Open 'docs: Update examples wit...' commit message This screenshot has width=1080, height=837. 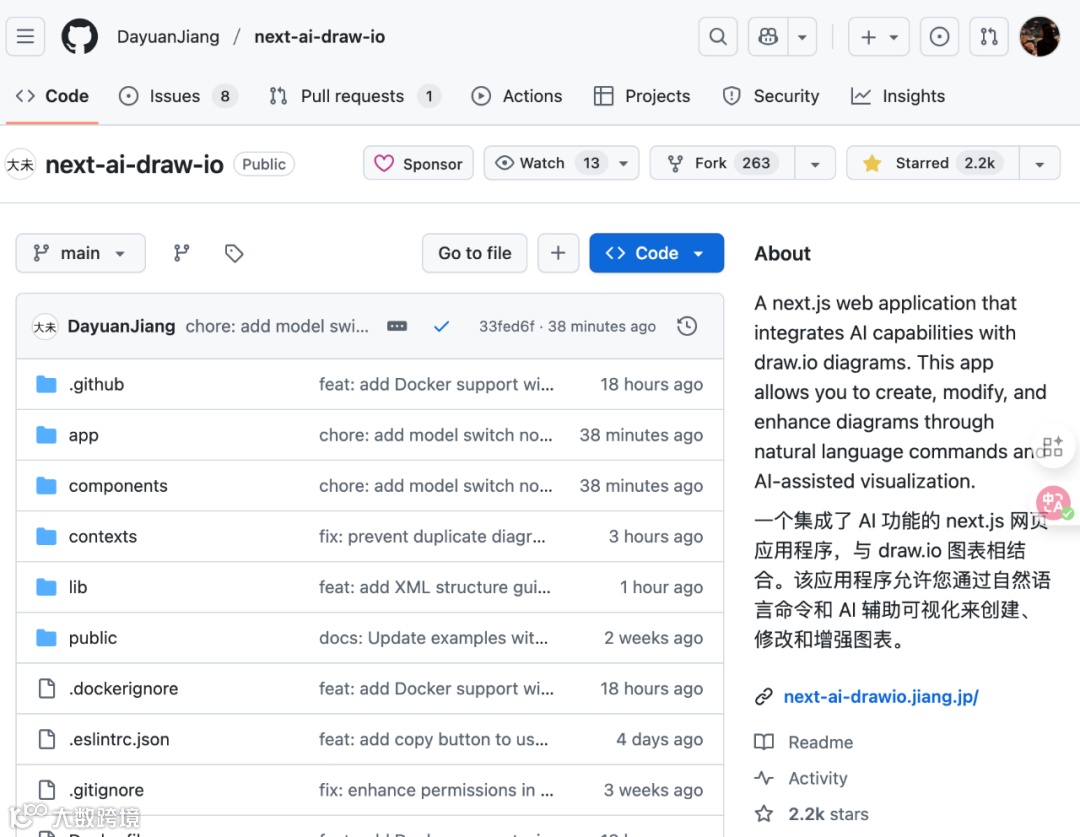click(433, 638)
